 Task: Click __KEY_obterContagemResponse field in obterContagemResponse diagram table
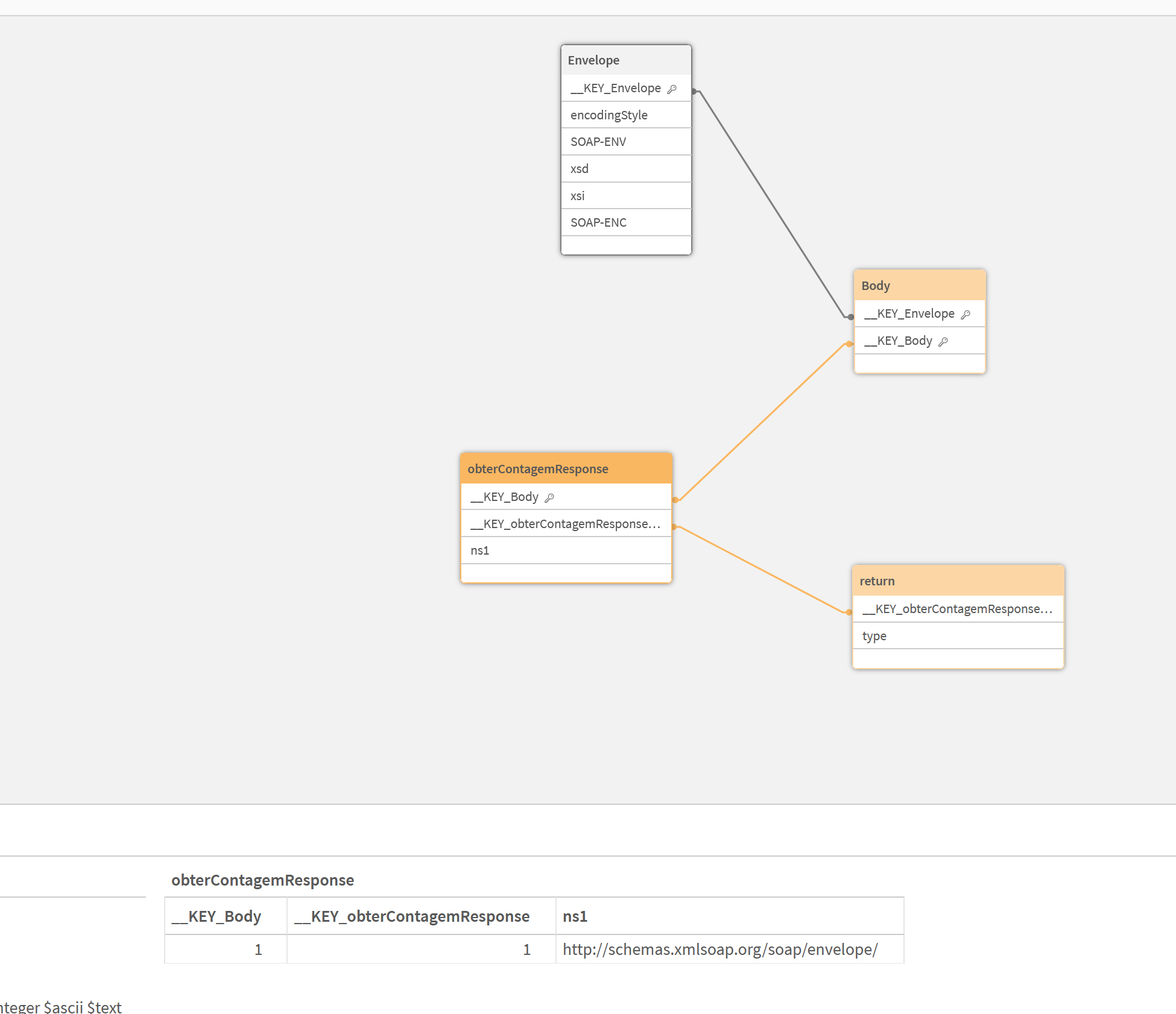566,524
